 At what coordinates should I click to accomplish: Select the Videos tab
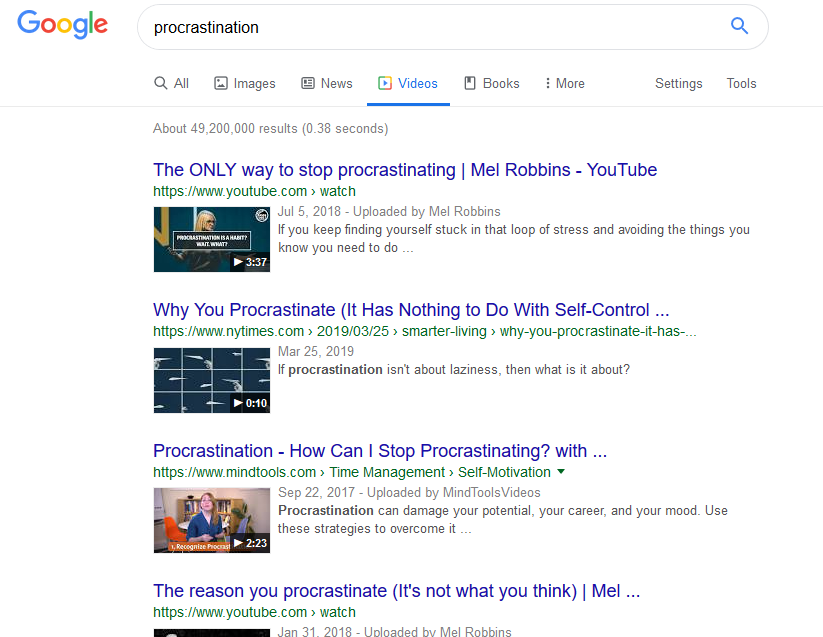coord(408,83)
